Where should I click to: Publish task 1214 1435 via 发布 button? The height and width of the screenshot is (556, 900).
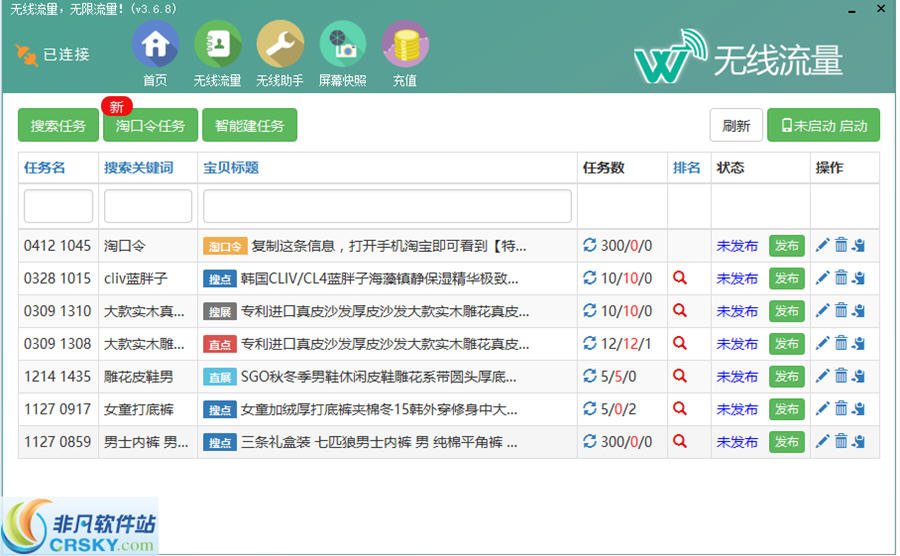click(787, 376)
